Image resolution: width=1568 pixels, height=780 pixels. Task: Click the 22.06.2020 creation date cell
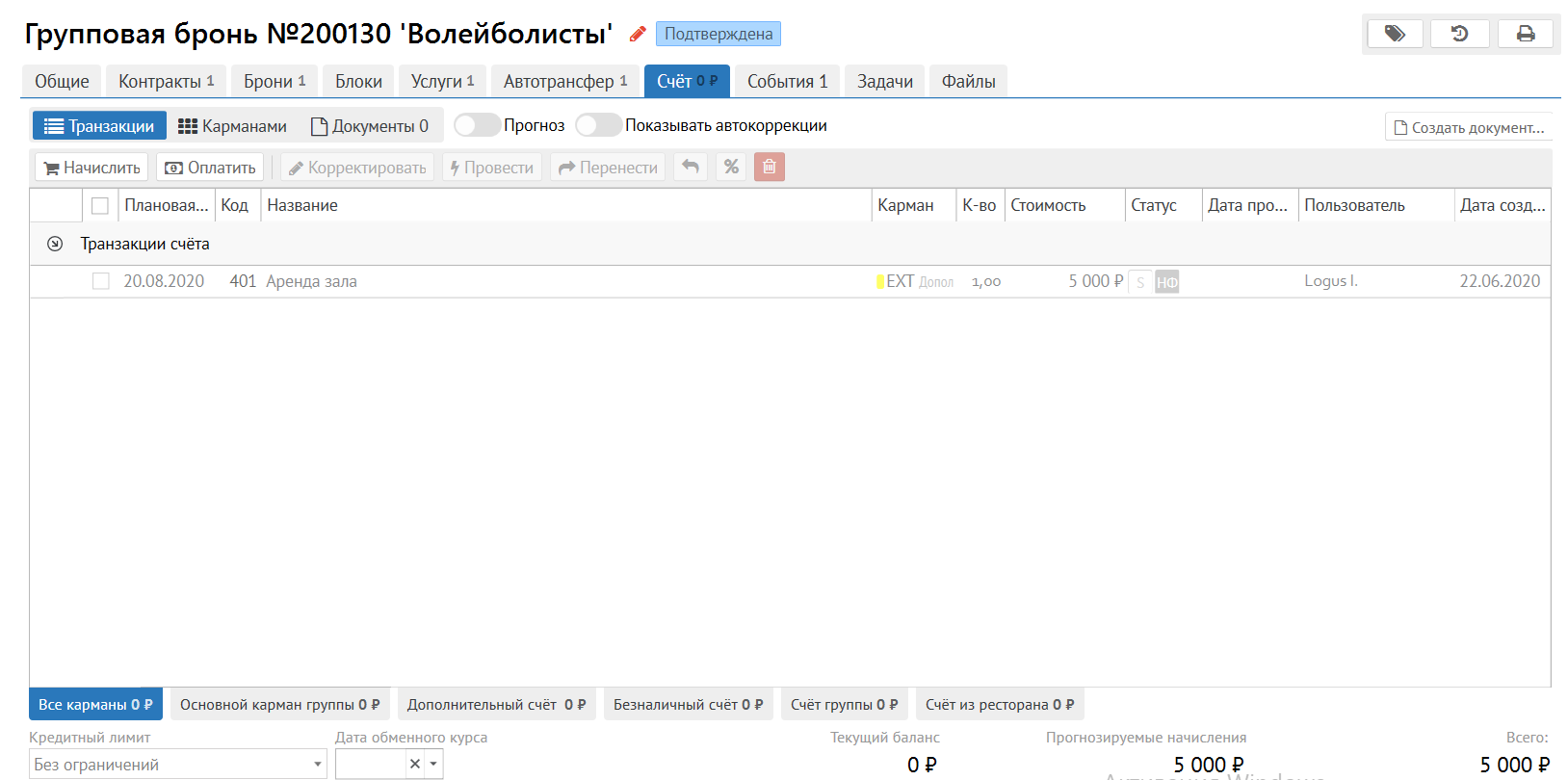coord(1500,281)
